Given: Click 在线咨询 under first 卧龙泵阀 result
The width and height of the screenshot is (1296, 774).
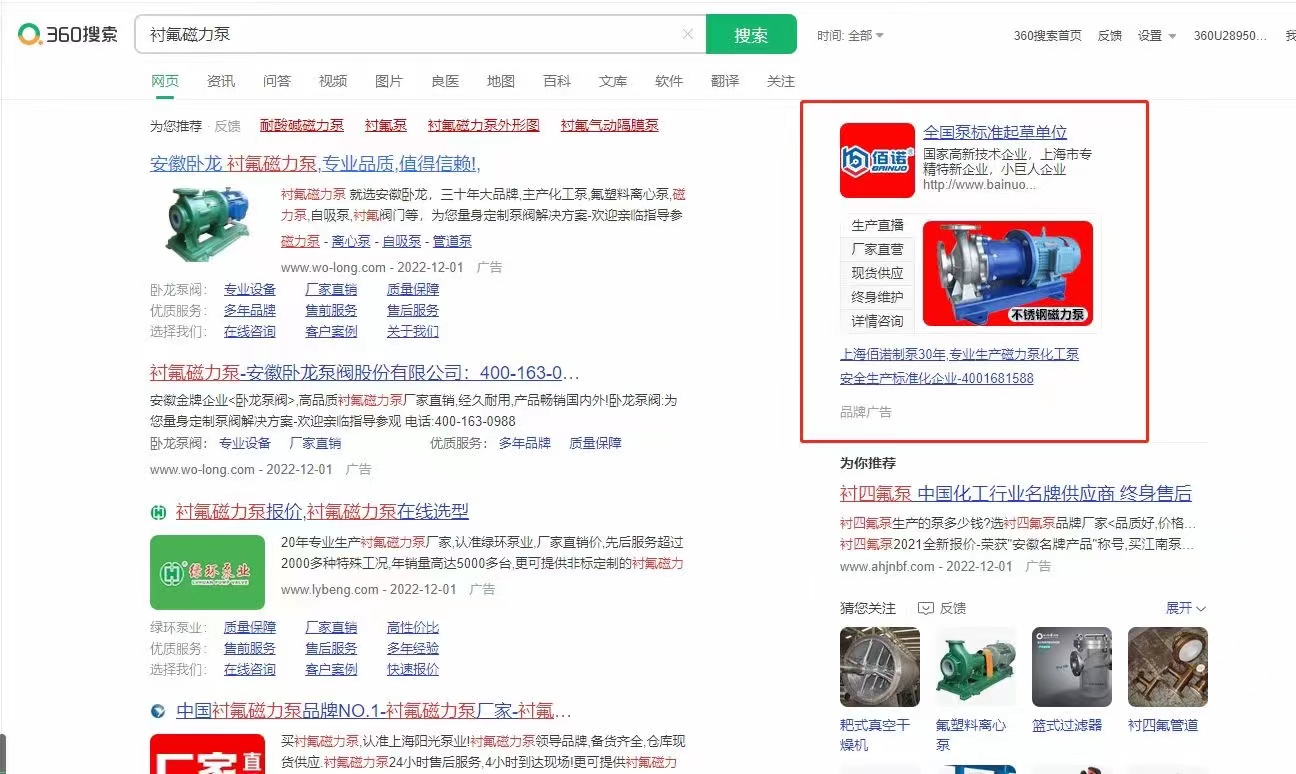Looking at the screenshot, I should 250,331.
